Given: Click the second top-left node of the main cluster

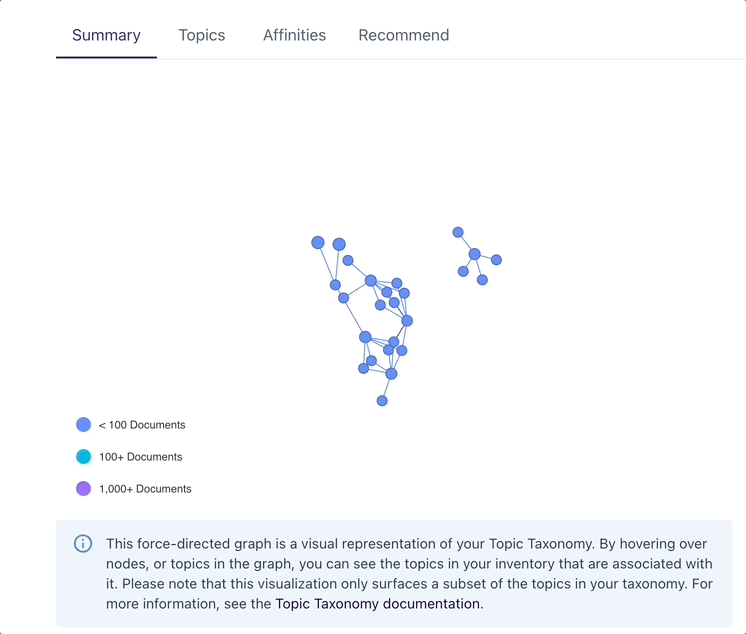Looking at the screenshot, I should 339,244.
